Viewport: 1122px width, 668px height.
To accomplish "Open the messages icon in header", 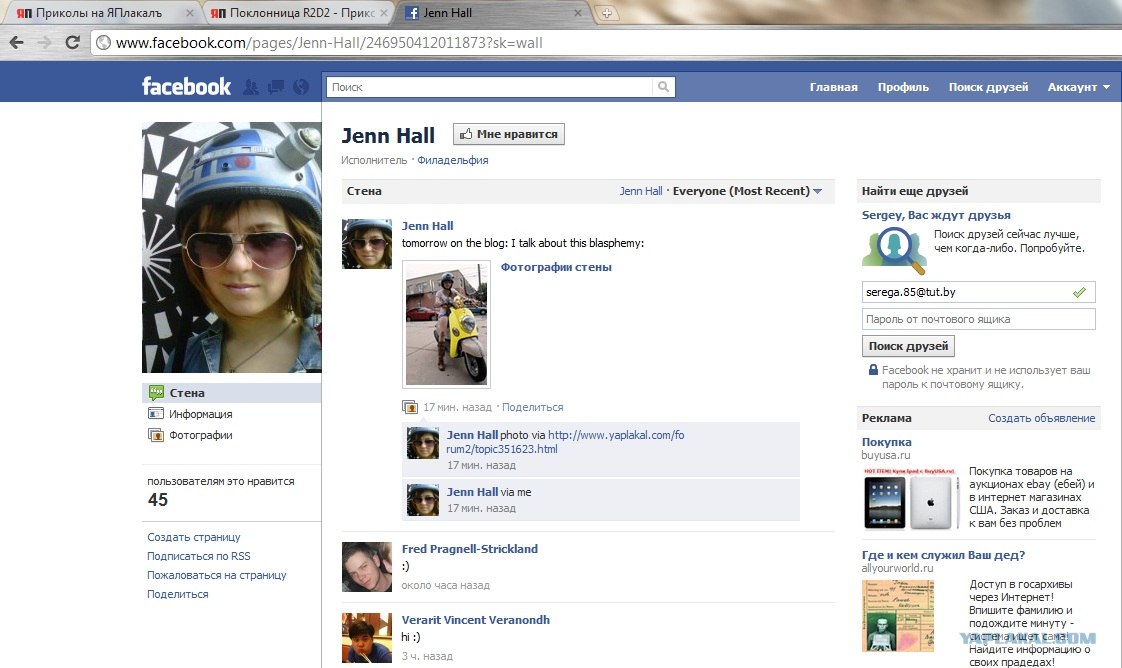I will 275,87.
